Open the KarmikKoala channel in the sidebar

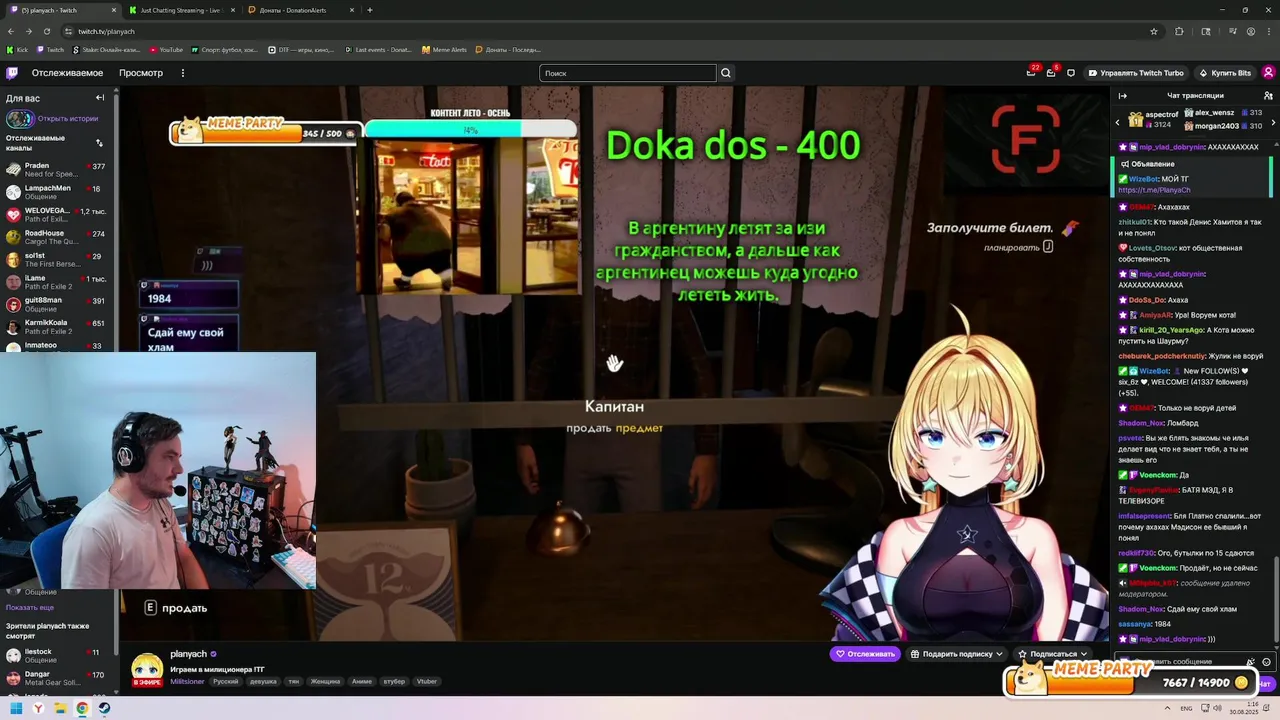point(58,327)
